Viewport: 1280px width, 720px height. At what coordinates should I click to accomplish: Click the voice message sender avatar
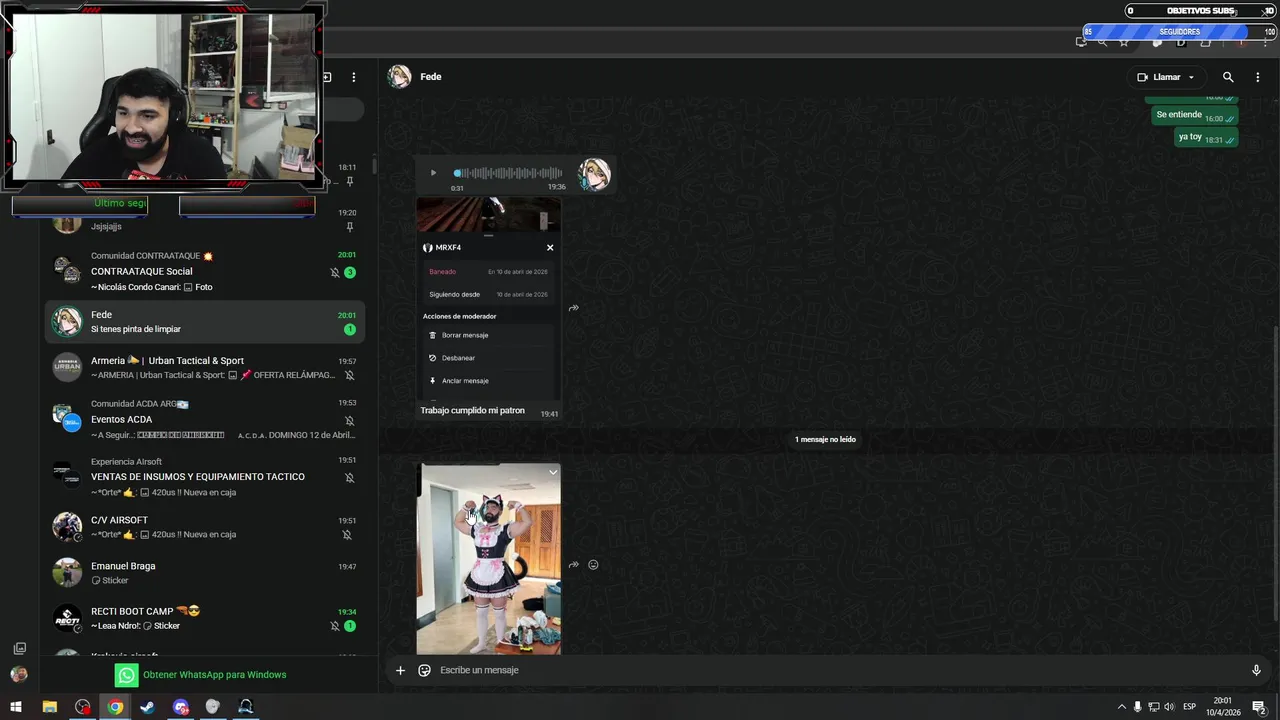coord(594,174)
